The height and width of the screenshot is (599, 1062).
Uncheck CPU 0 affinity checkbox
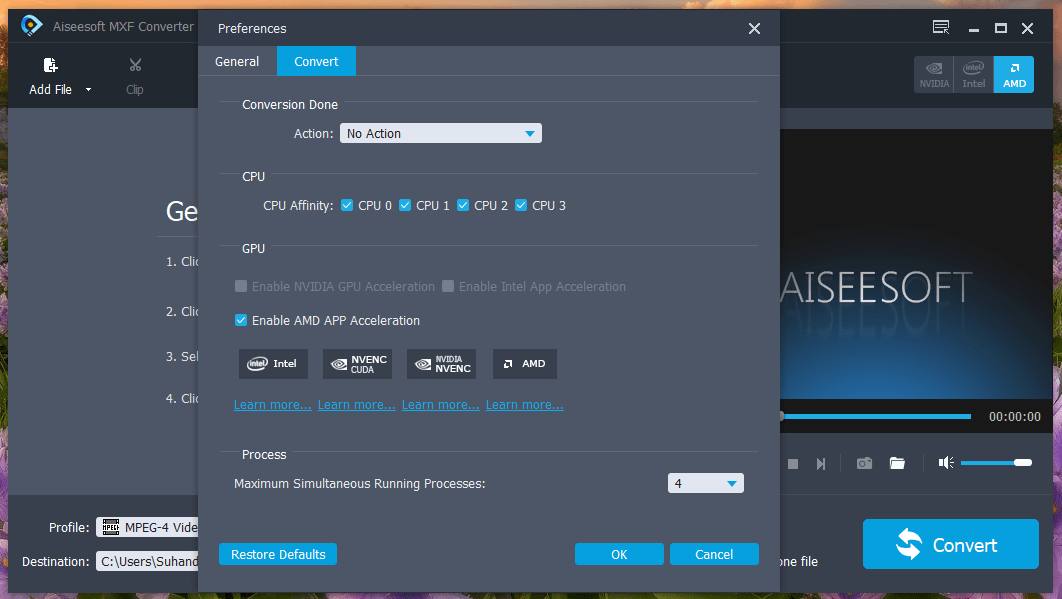tap(347, 205)
